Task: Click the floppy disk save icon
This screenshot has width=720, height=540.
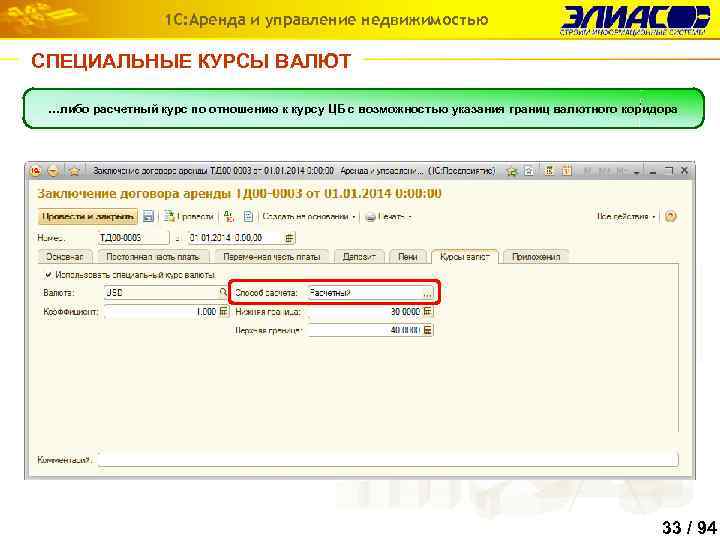Action: point(148,216)
